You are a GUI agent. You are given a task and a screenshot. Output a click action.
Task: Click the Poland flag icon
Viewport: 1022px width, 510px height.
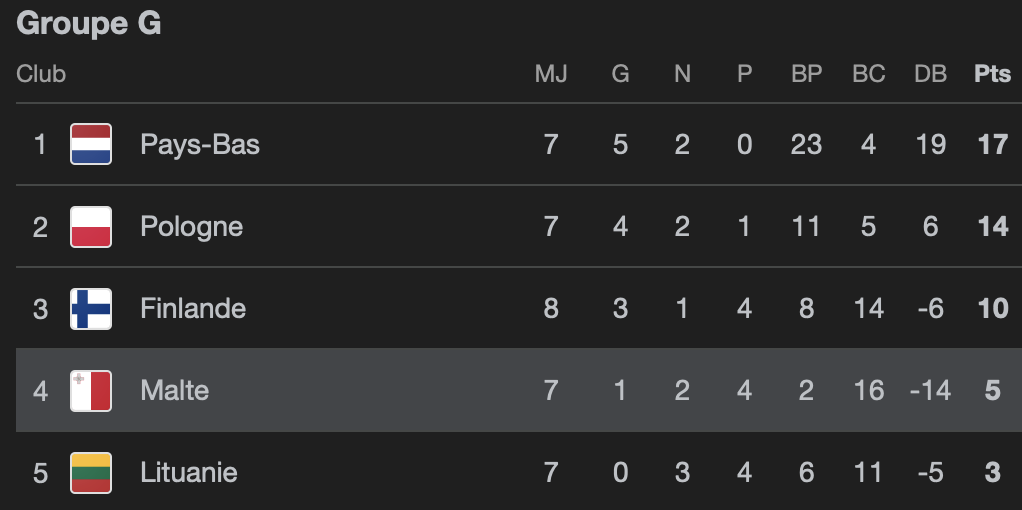click(x=91, y=226)
